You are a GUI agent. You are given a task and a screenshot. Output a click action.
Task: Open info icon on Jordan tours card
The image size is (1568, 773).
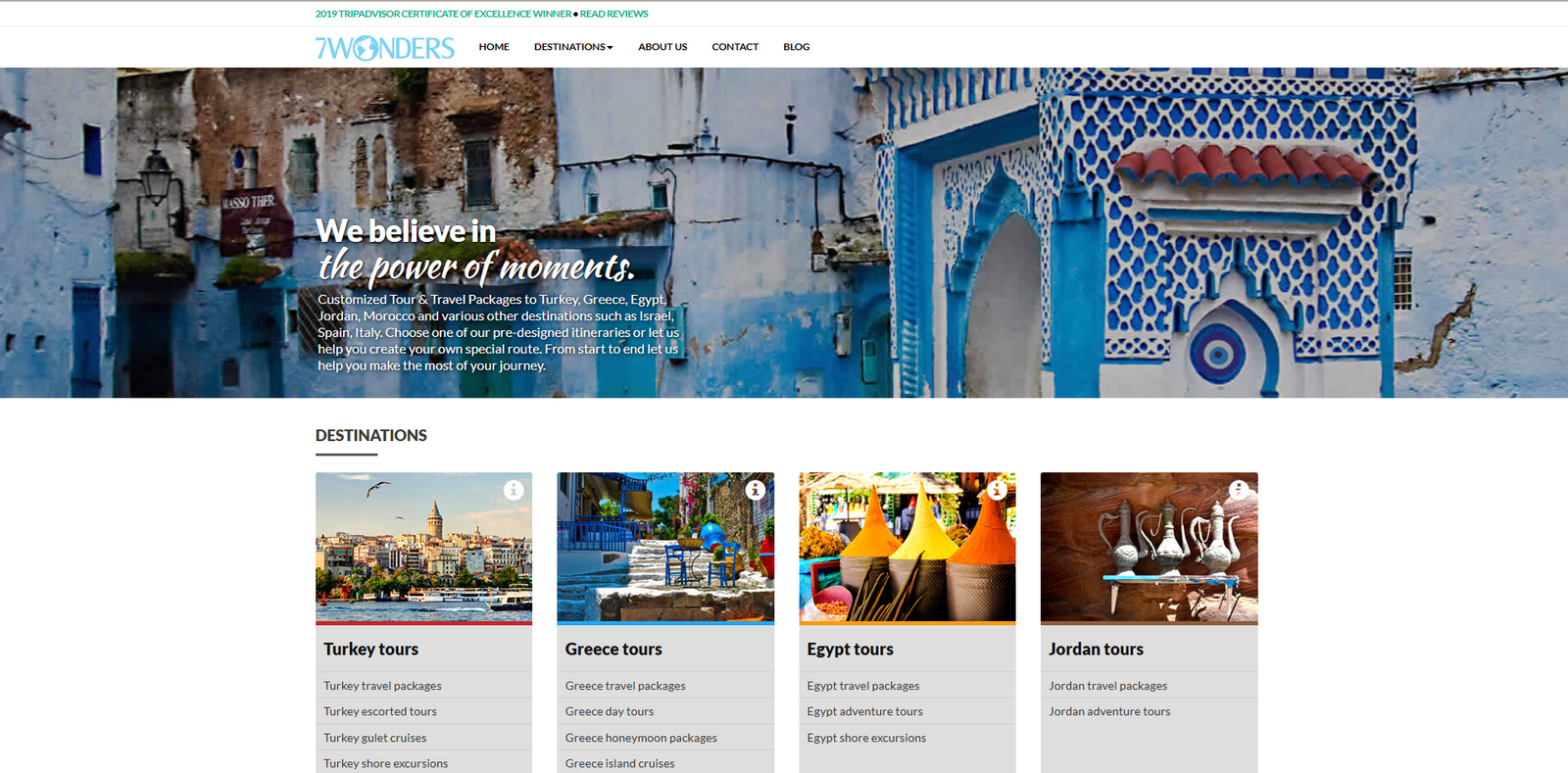pos(1239,490)
